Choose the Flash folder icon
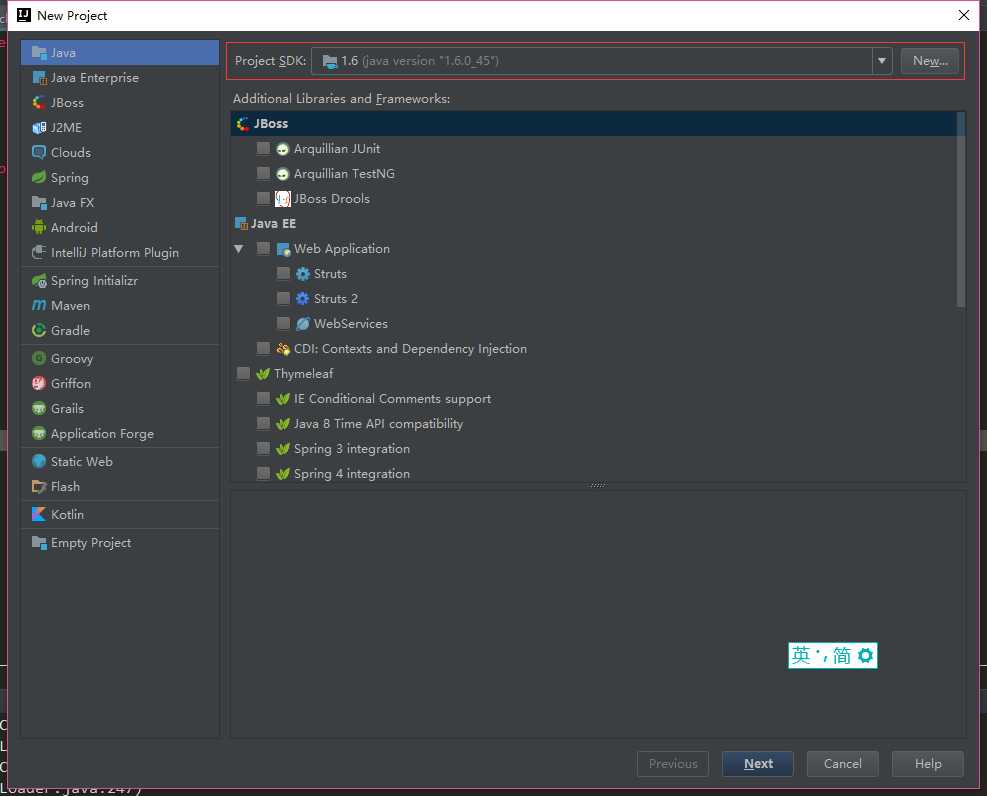The image size is (987, 796). click(x=39, y=486)
